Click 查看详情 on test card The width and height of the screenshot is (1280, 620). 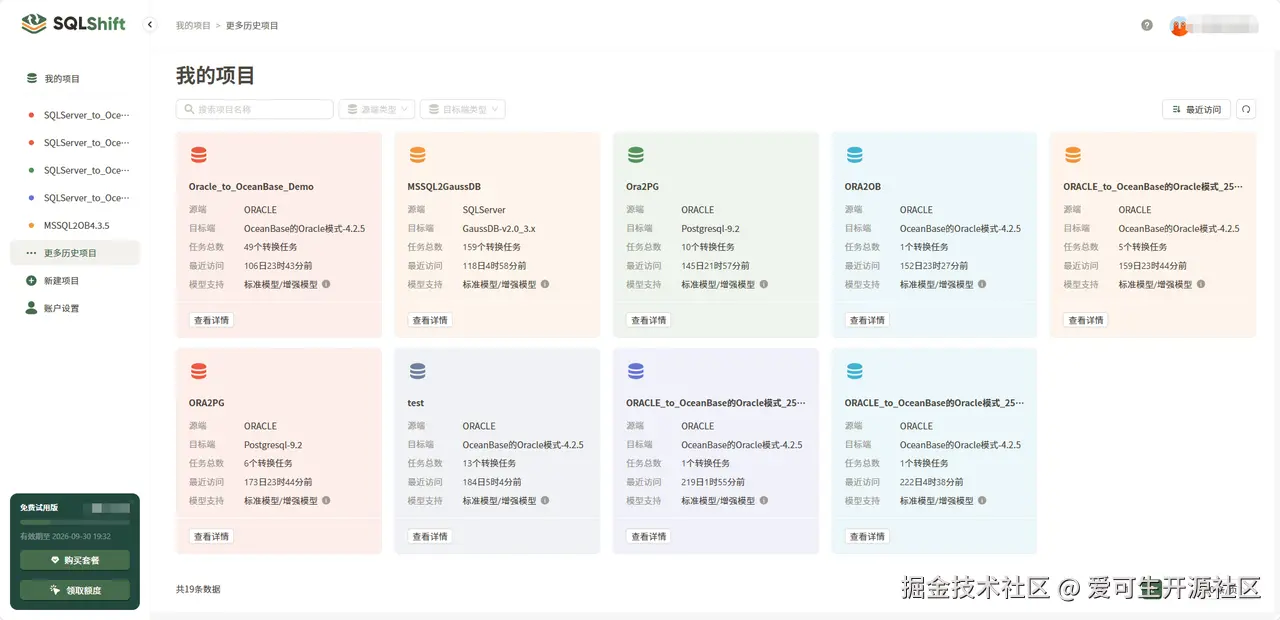point(430,536)
